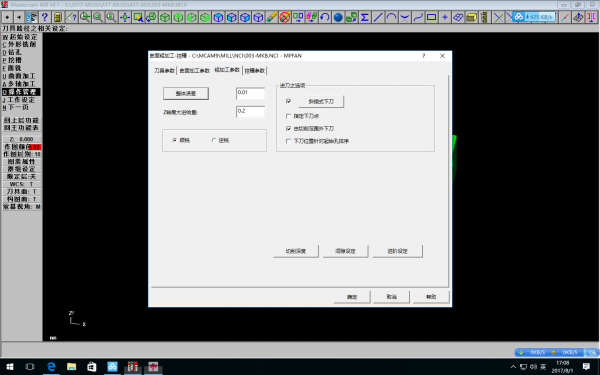This screenshot has width=600, height=375.
Task: Click the 整体误差 button
Action: (x=186, y=93)
